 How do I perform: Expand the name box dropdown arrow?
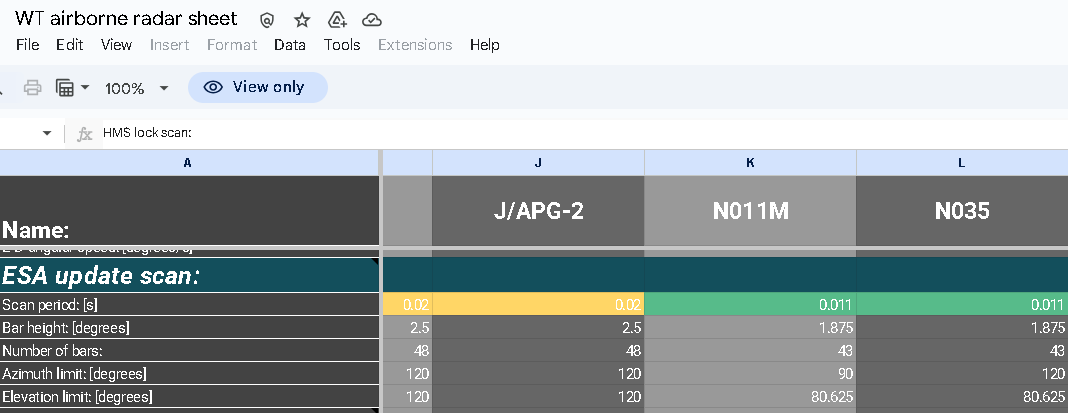(x=46, y=133)
